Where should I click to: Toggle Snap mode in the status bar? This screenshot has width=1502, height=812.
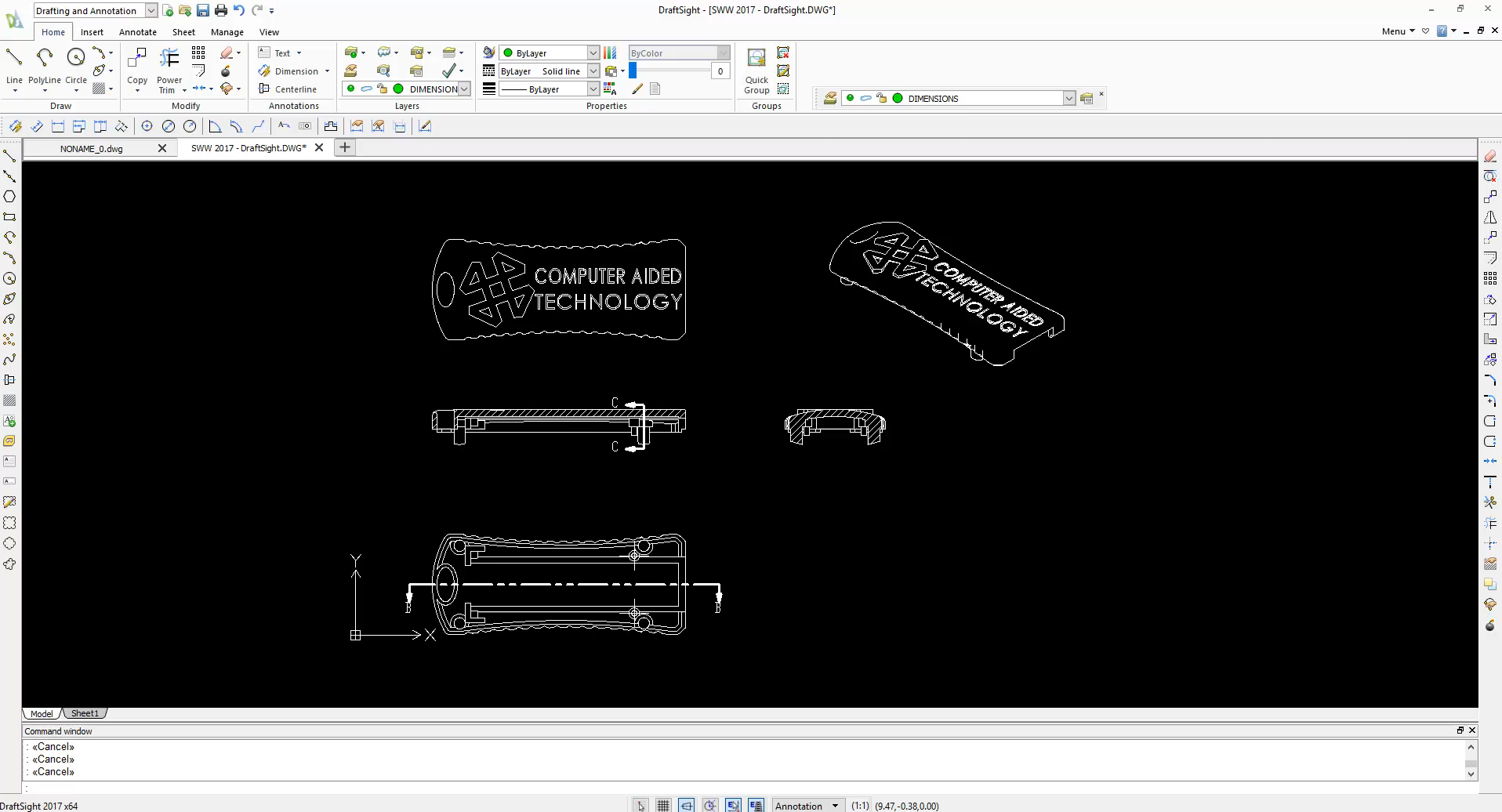[641, 805]
